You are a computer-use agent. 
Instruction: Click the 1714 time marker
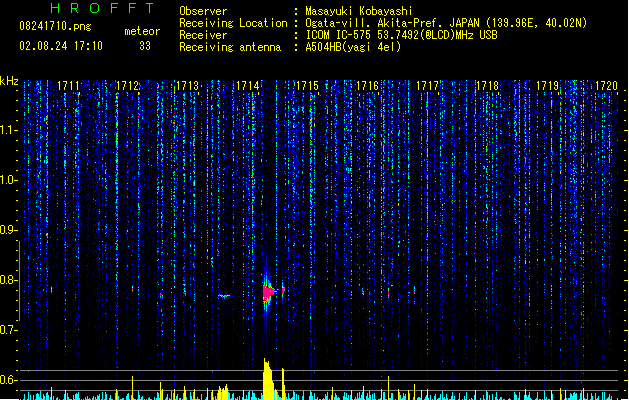tap(248, 86)
